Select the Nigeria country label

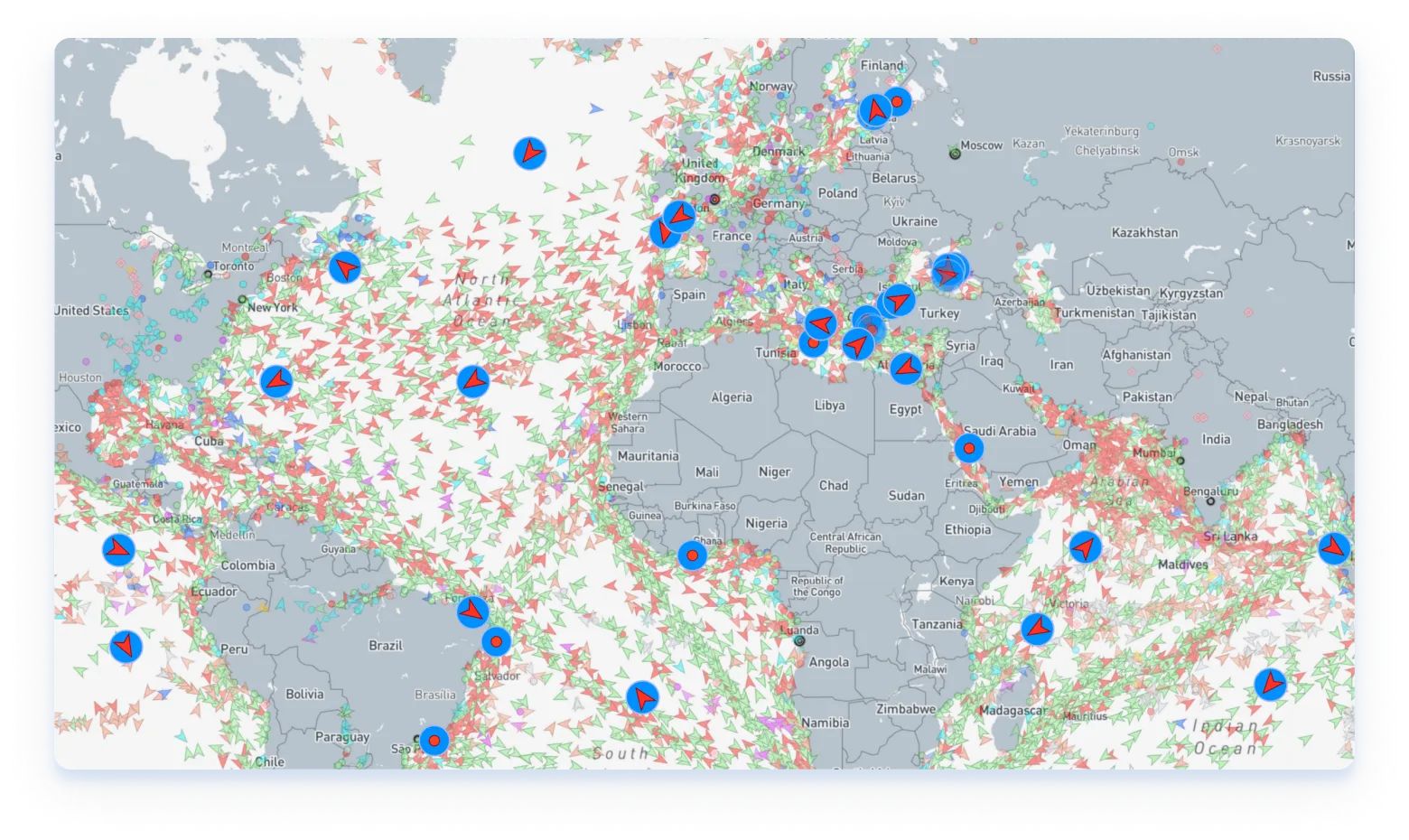coord(766,524)
